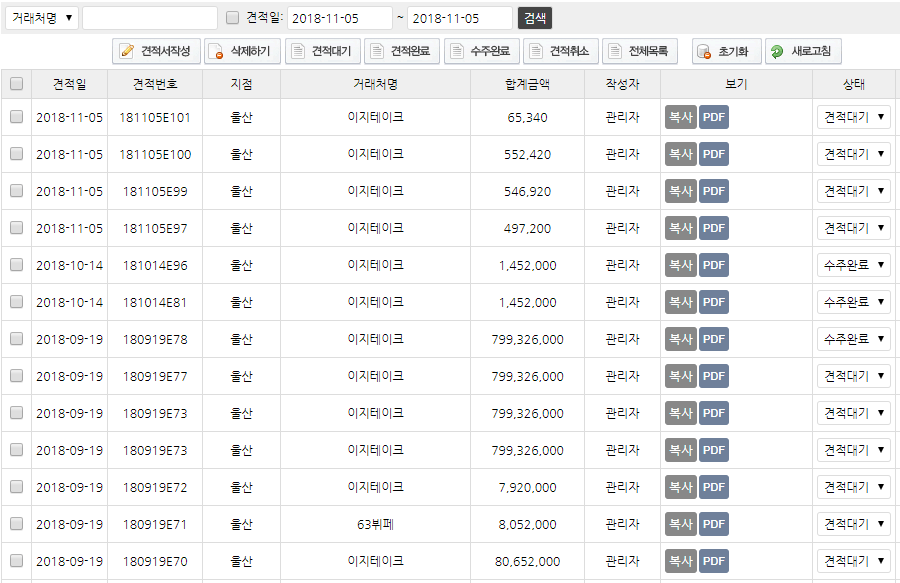Click amount 8,052,000 cell
The image size is (900, 583).
[x=527, y=524]
